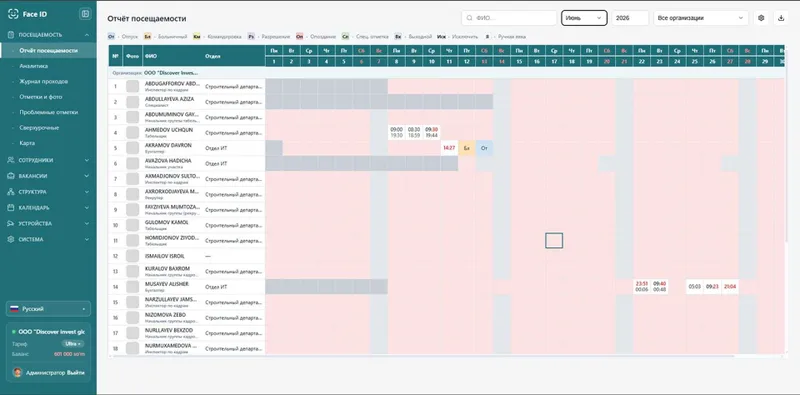
Task: Expand the Система menu section
Action: click(87, 239)
